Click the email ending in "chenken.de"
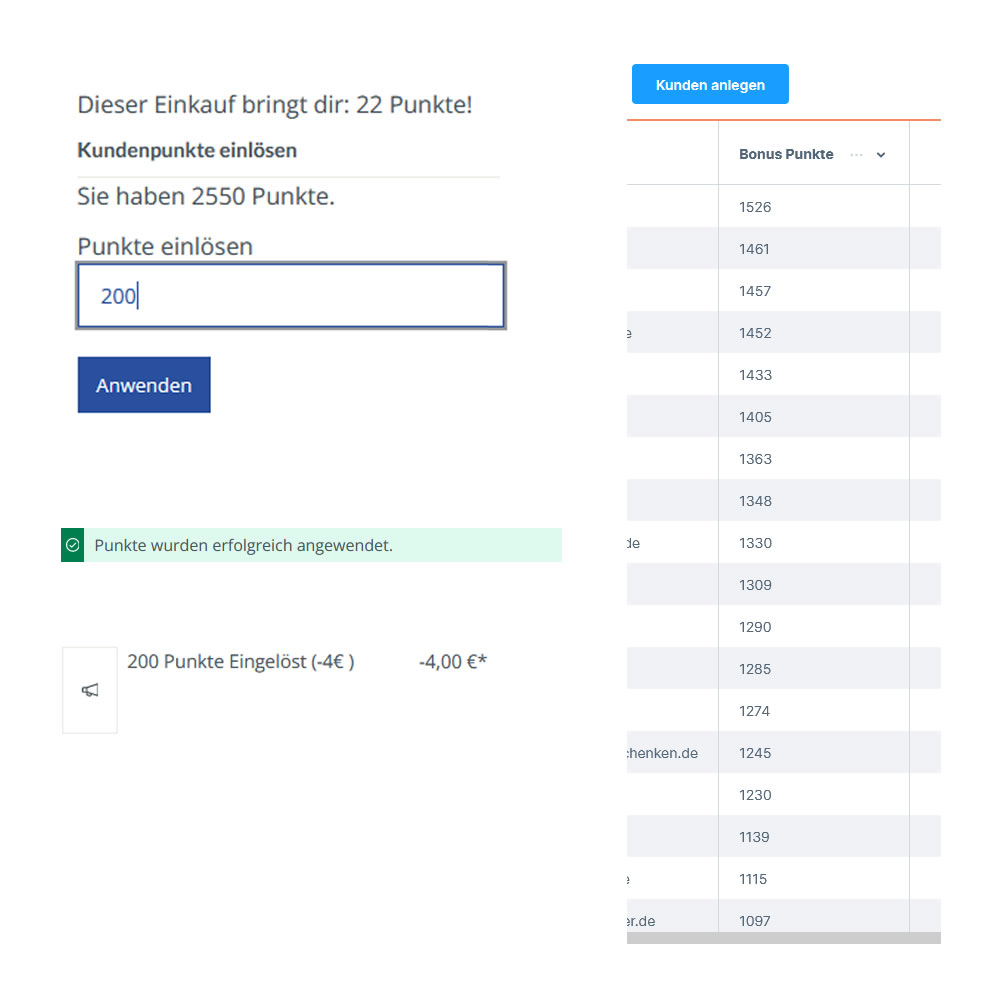The image size is (1000, 1000). [x=662, y=753]
